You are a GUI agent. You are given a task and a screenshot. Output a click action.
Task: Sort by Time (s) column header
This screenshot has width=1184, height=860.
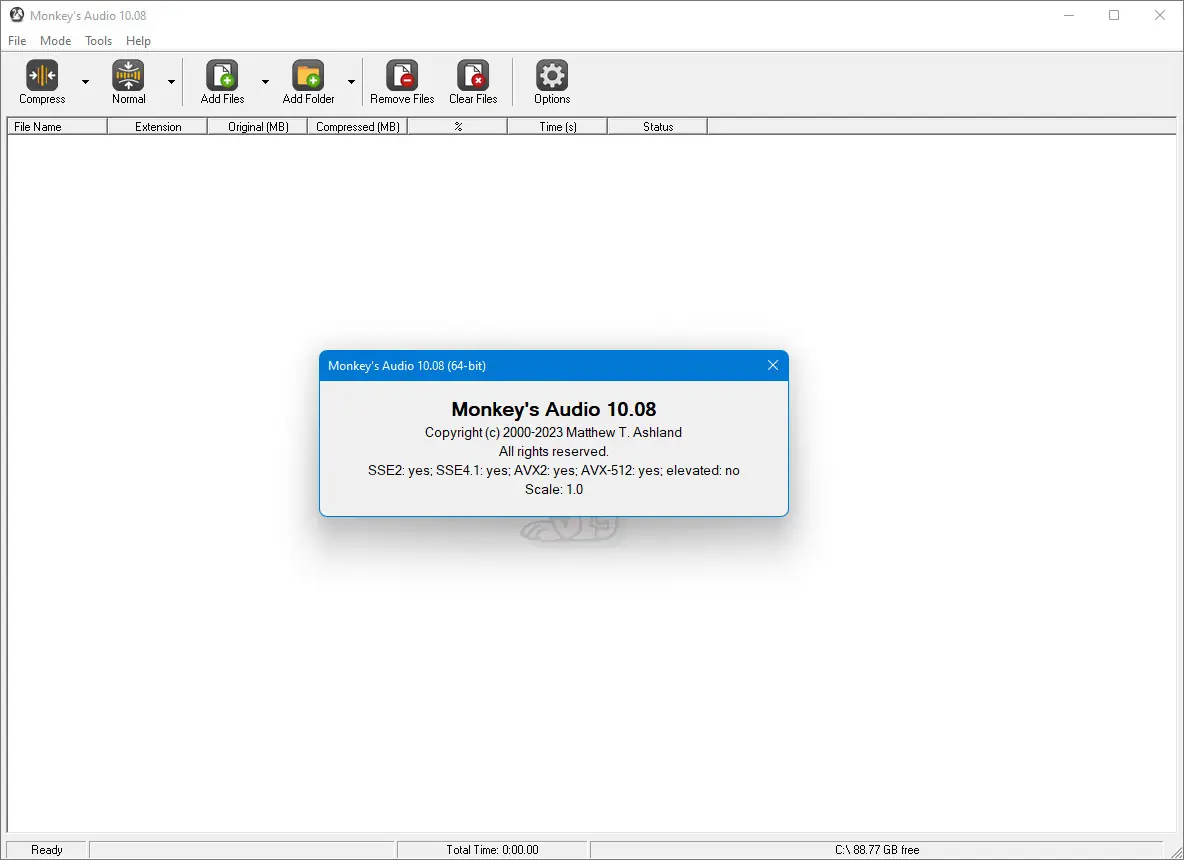[x=557, y=127]
